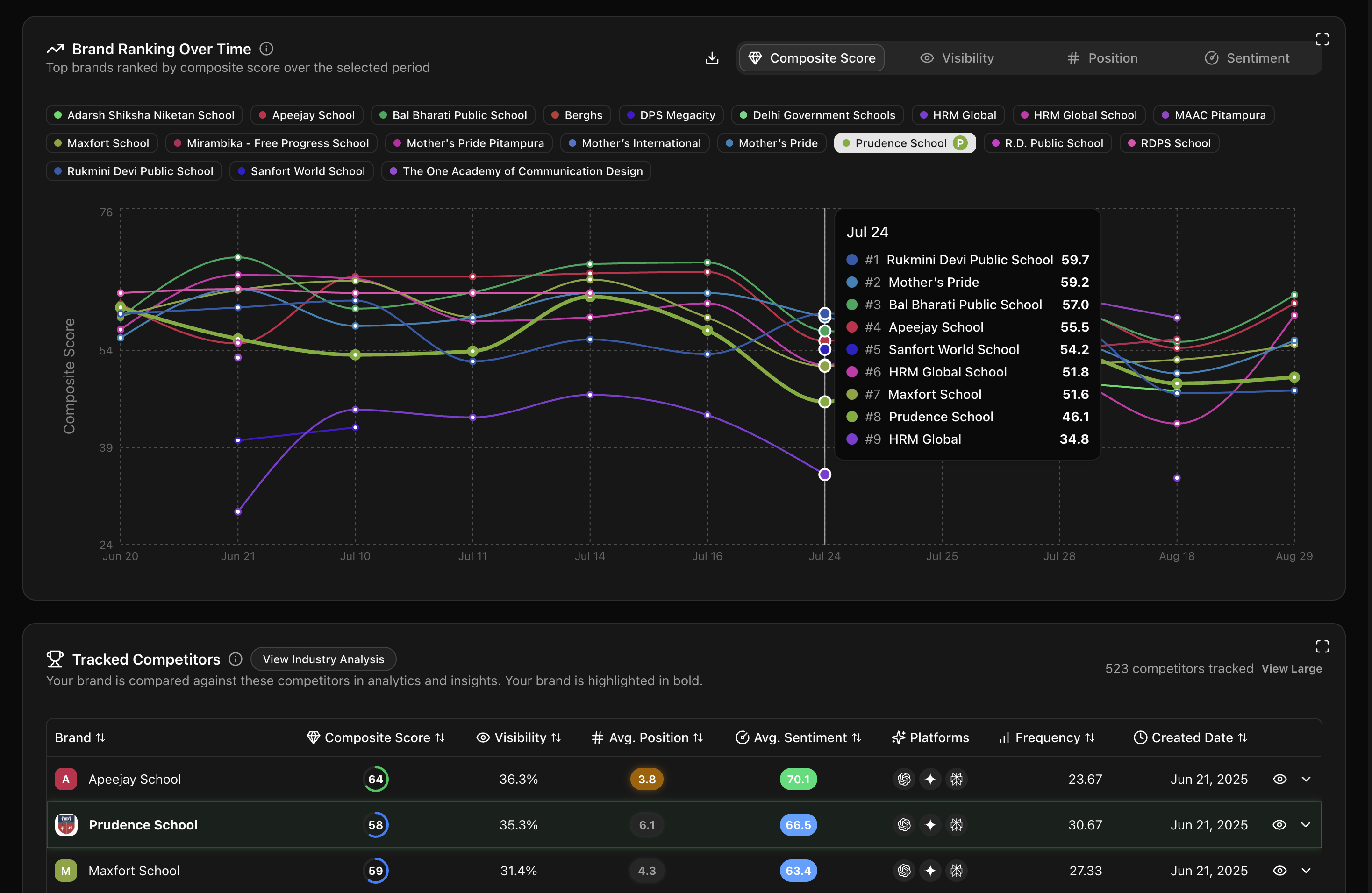
Task: Click the Prudence School logo avatar
Action: [x=66, y=825]
